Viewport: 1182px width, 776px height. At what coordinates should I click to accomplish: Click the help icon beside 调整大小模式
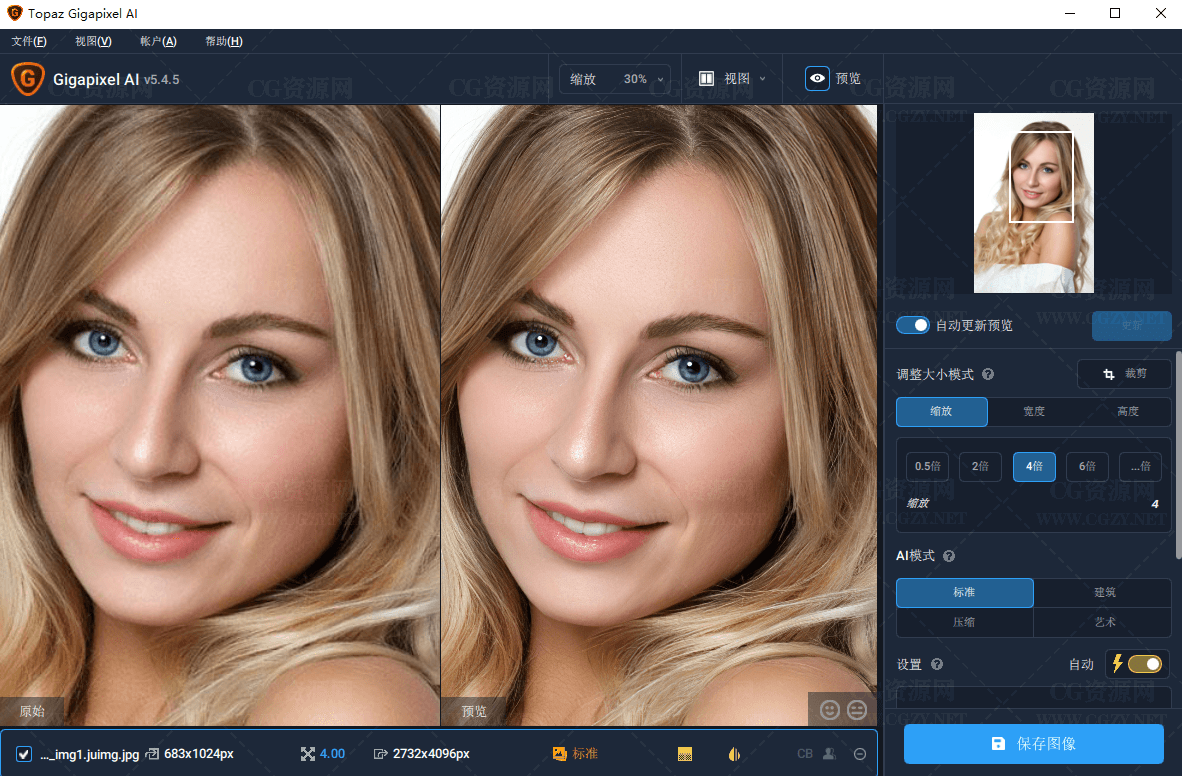click(x=988, y=374)
